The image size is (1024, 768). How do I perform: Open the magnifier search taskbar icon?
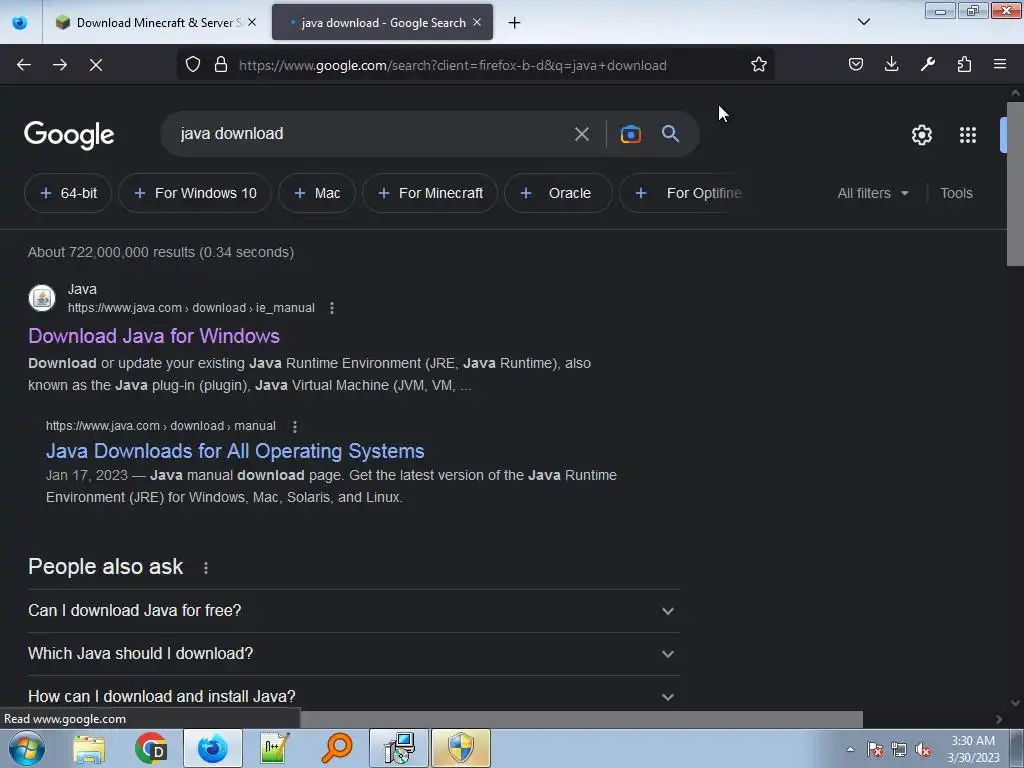pos(337,748)
